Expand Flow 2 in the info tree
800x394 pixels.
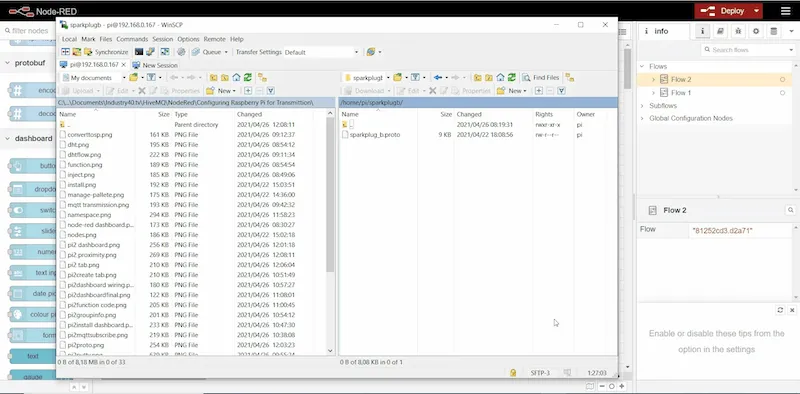(653, 80)
